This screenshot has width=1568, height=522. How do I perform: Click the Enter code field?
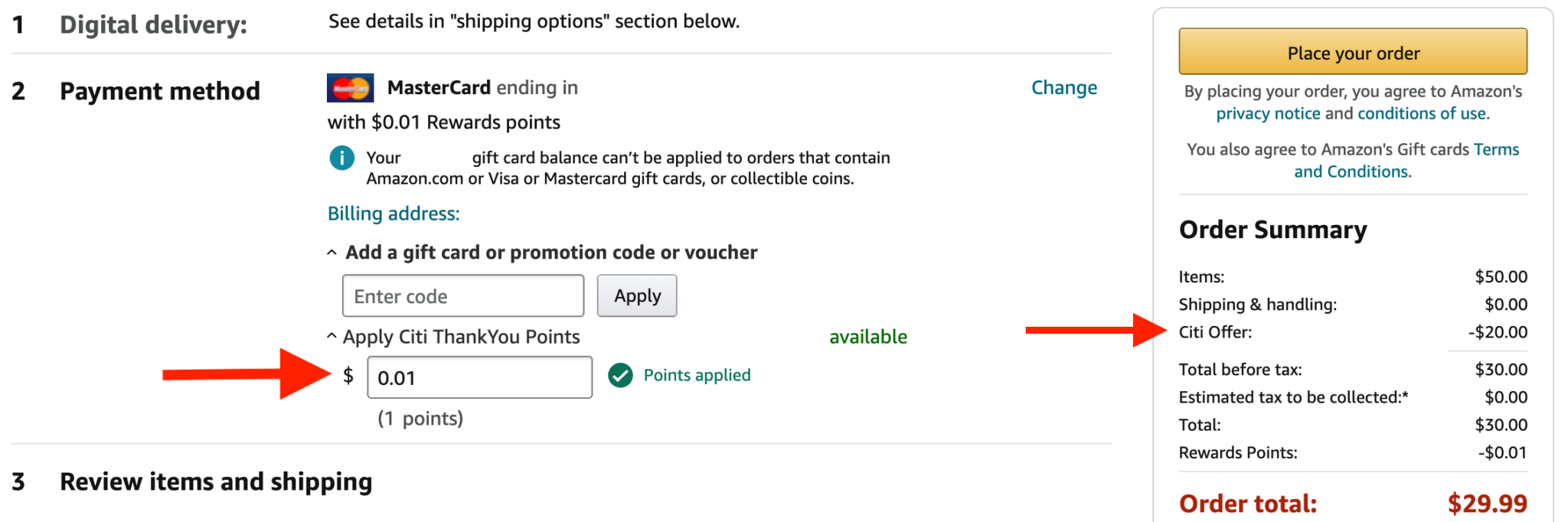pos(462,295)
